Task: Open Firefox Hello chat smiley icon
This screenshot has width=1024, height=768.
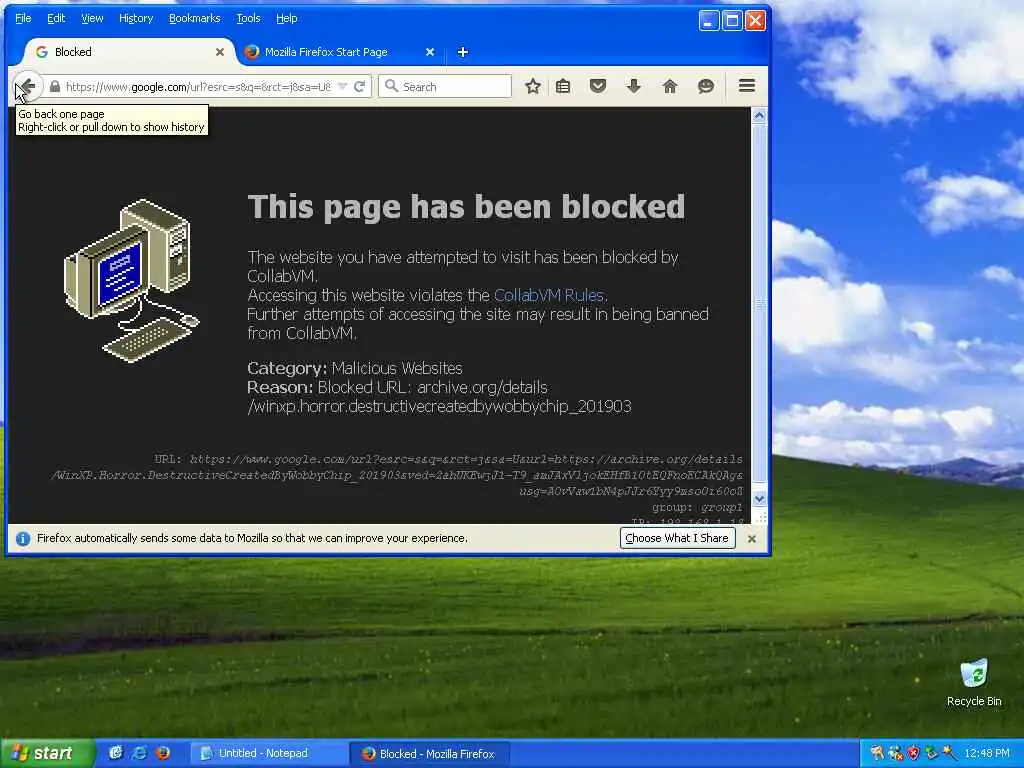Action: 706,86
